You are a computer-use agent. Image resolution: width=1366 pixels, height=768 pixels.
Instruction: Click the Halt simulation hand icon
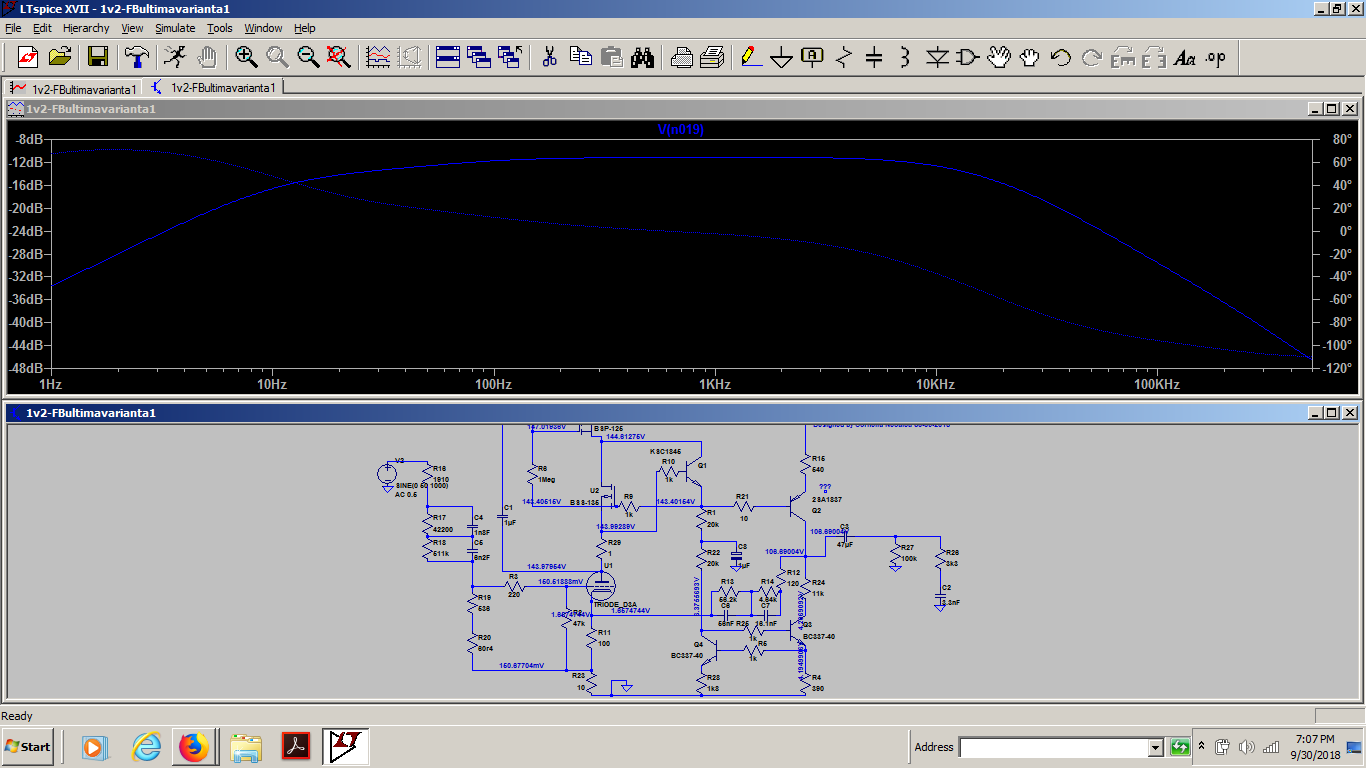click(207, 57)
